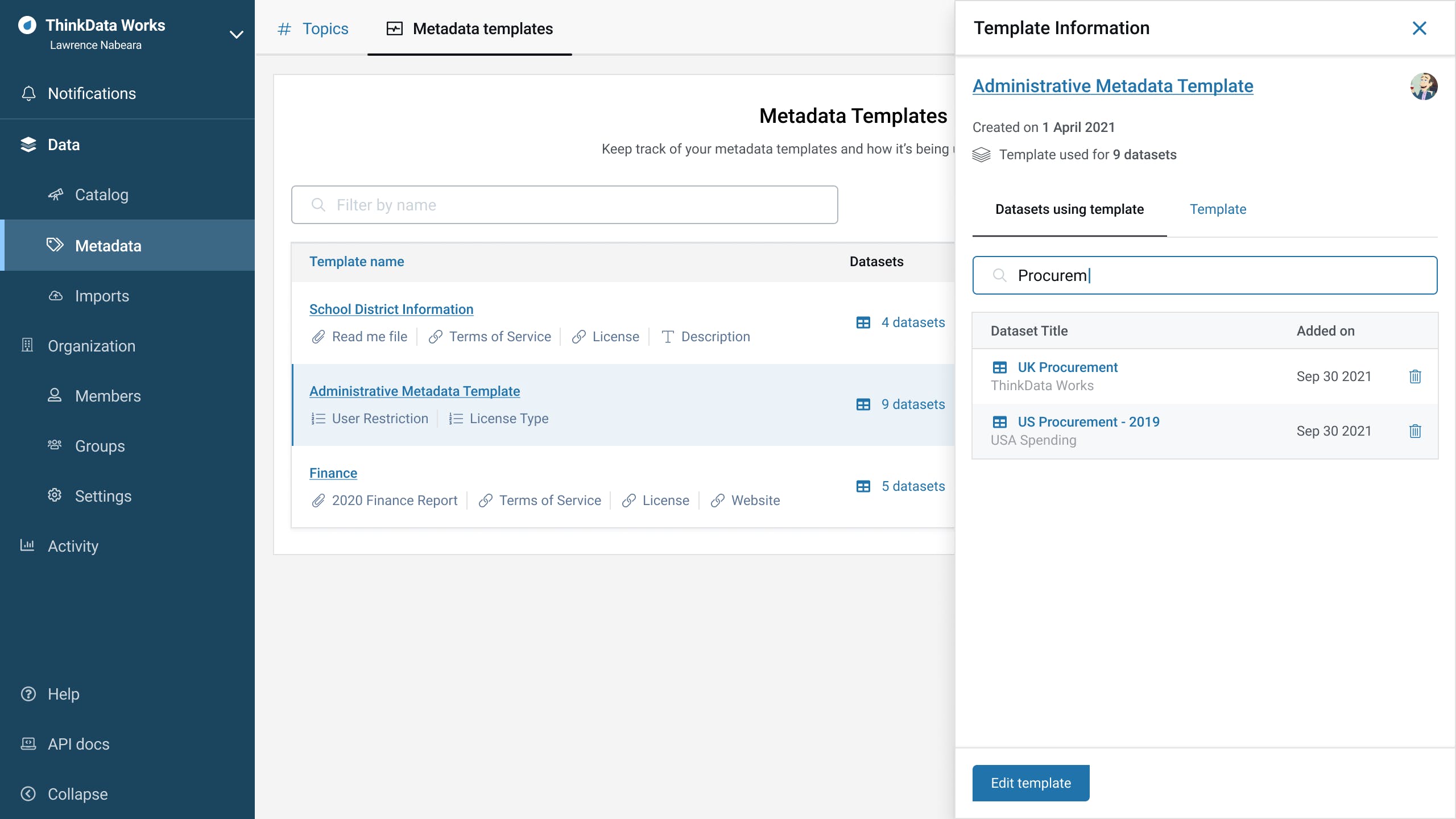The width and height of the screenshot is (1456, 819).
Task: Switch to the Topics tab
Action: click(325, 28)
